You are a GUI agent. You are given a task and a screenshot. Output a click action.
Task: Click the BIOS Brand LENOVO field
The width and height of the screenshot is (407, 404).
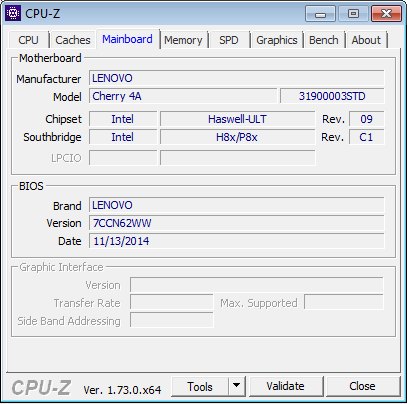click(237, 205)
